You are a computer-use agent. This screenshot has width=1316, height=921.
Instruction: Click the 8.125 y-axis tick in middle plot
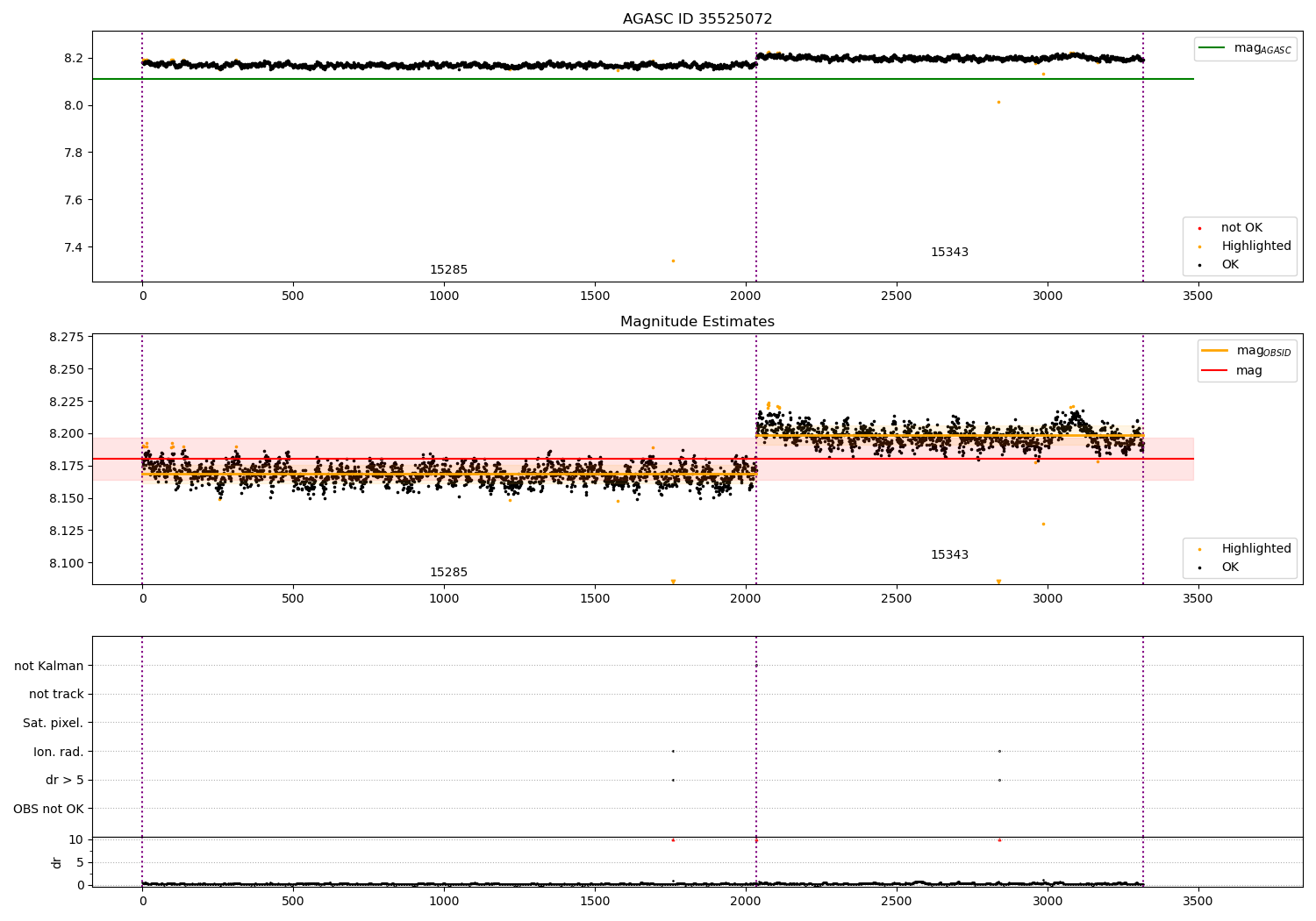pyautogui.click(x=67, y=532)
